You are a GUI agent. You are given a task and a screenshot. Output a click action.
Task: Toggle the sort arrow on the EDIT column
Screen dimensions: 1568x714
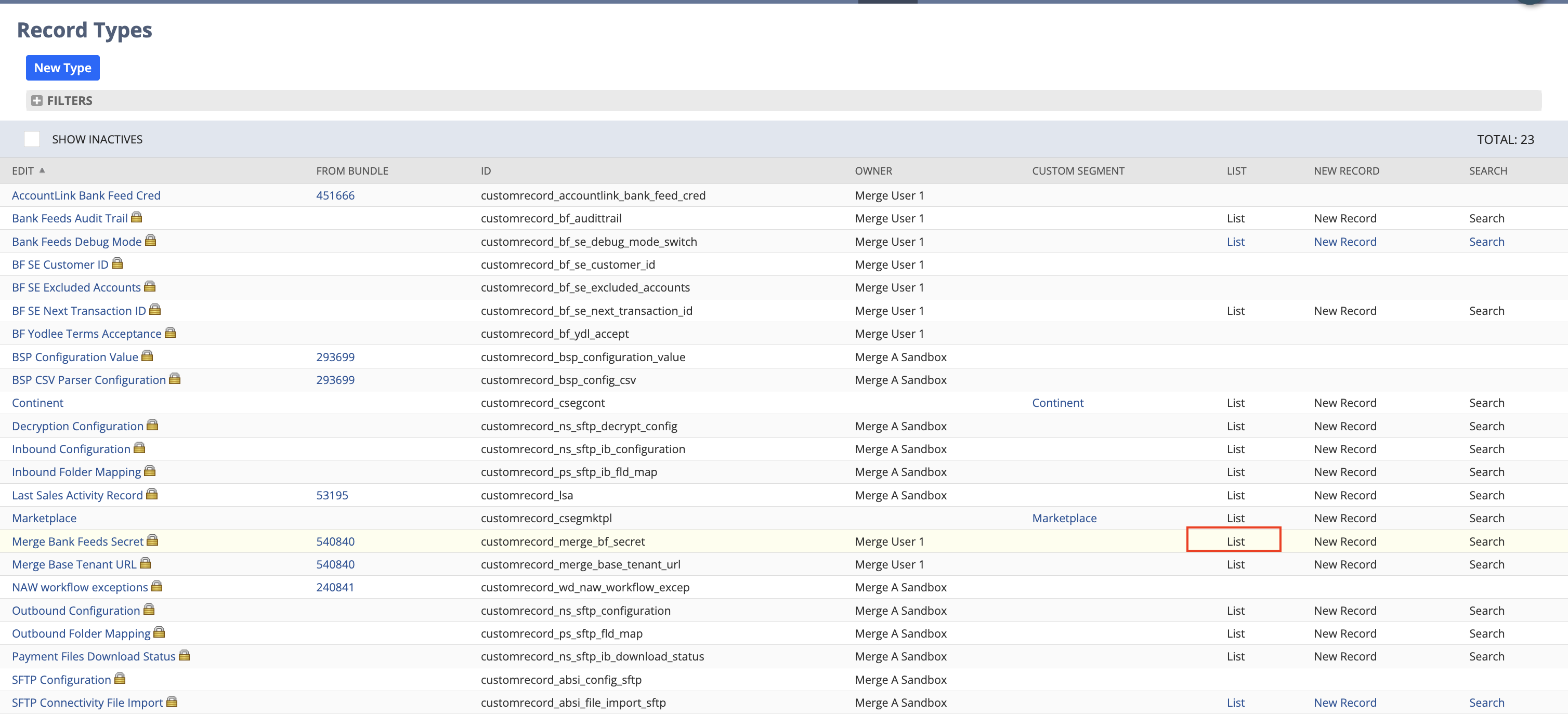pos(42,171)
